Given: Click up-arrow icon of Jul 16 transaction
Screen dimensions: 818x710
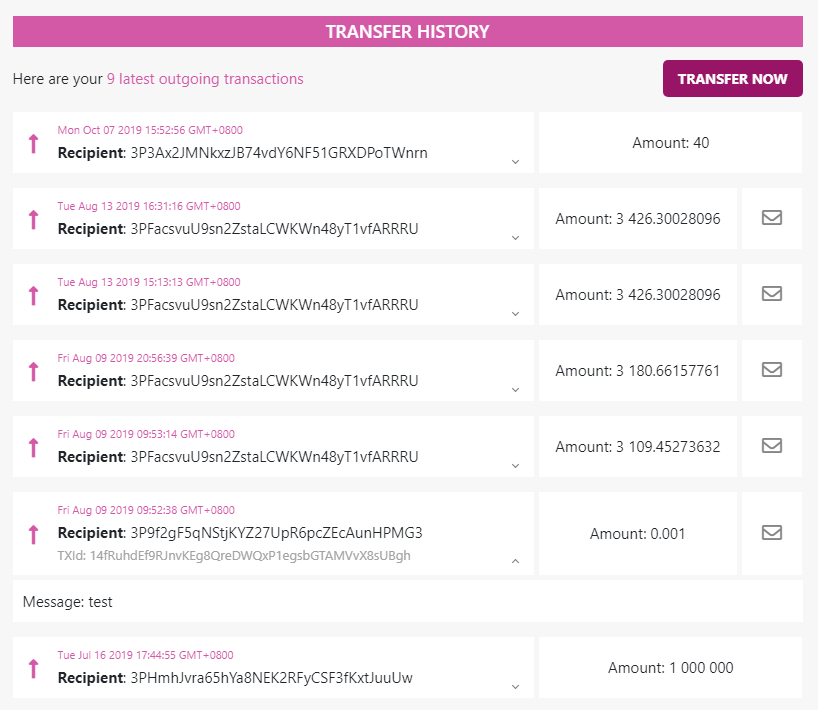Looking at the screenshot, I should (33, 668).
